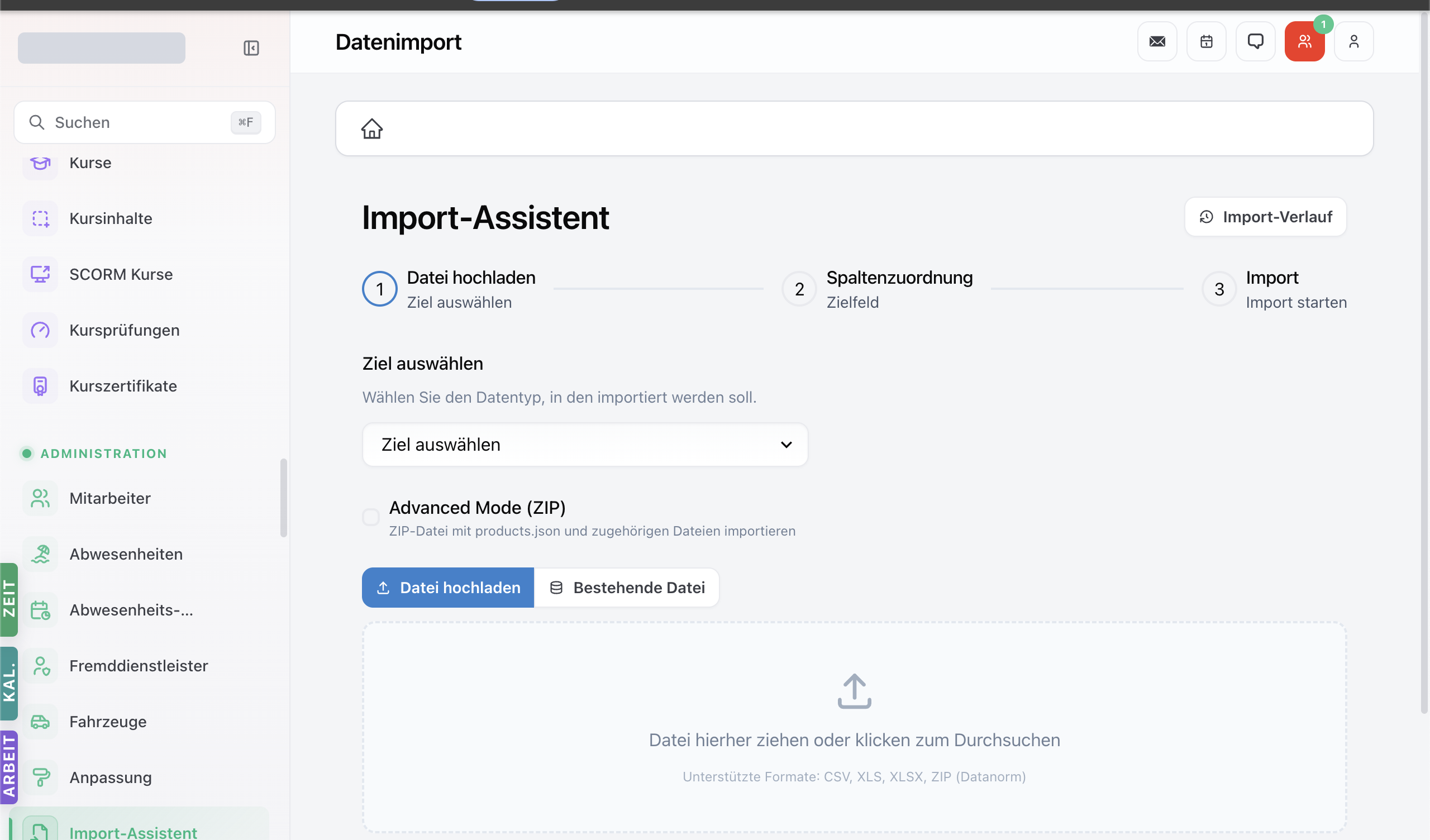
Task: Click the Mitarbeiter people icon
Action: [x=40, y=498]
